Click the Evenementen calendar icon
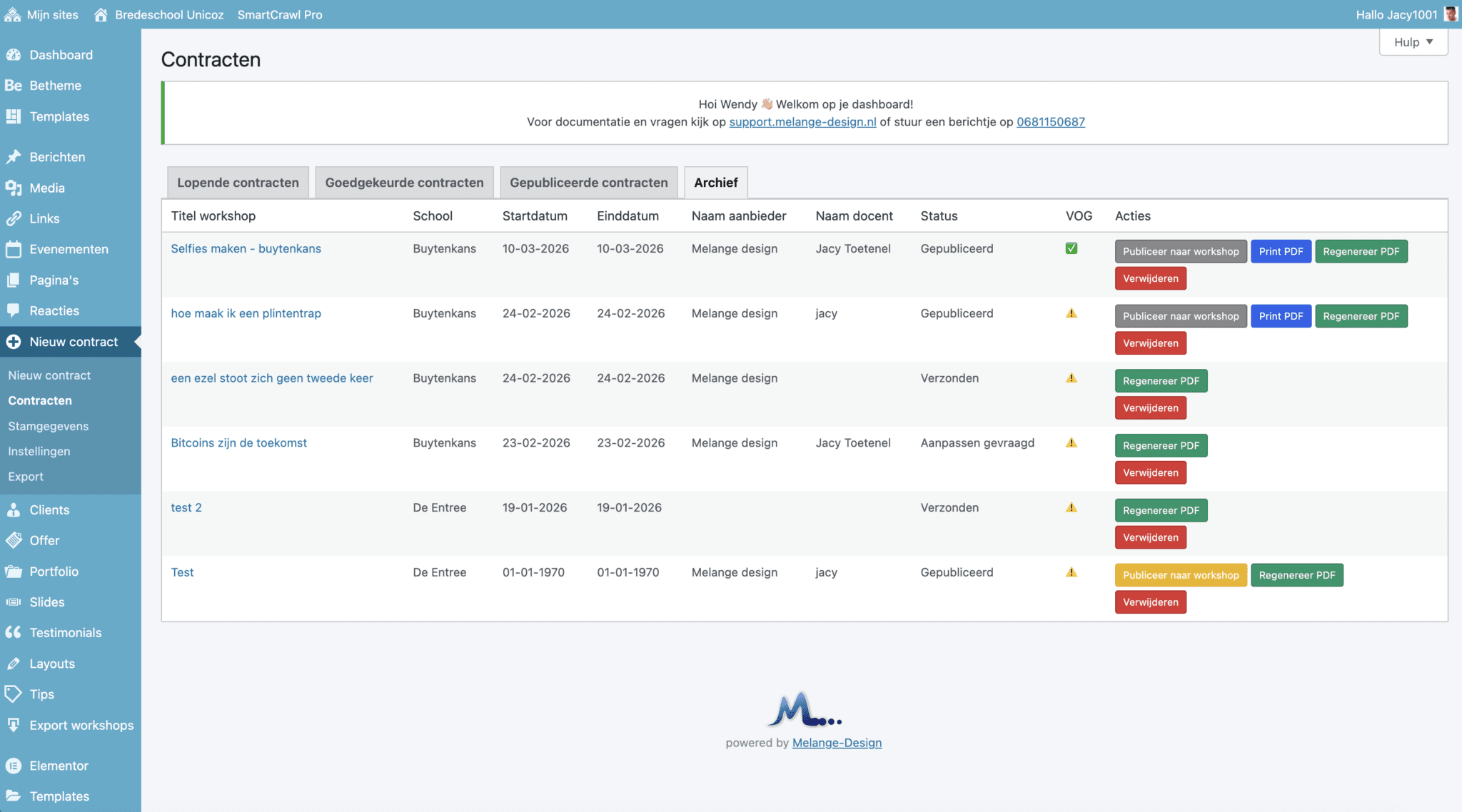The width and height of the screenshot is (1462, 812). click(14, 249)
